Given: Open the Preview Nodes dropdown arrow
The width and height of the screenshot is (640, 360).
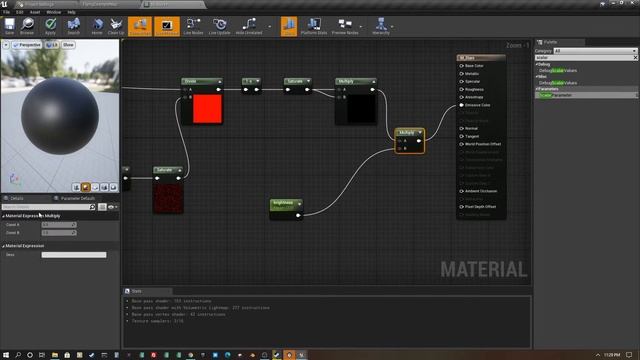Looking at the screenshot, I should pos(361,27).
